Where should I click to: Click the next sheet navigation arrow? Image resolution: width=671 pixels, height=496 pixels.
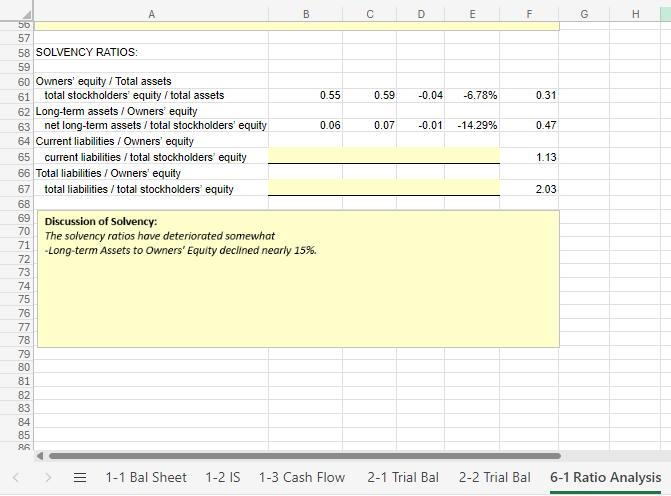48,477
